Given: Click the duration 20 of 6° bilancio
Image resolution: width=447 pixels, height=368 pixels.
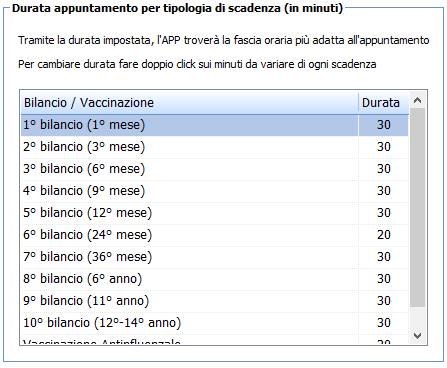Looking at the screenshot, I should click(x=384, y=235).
